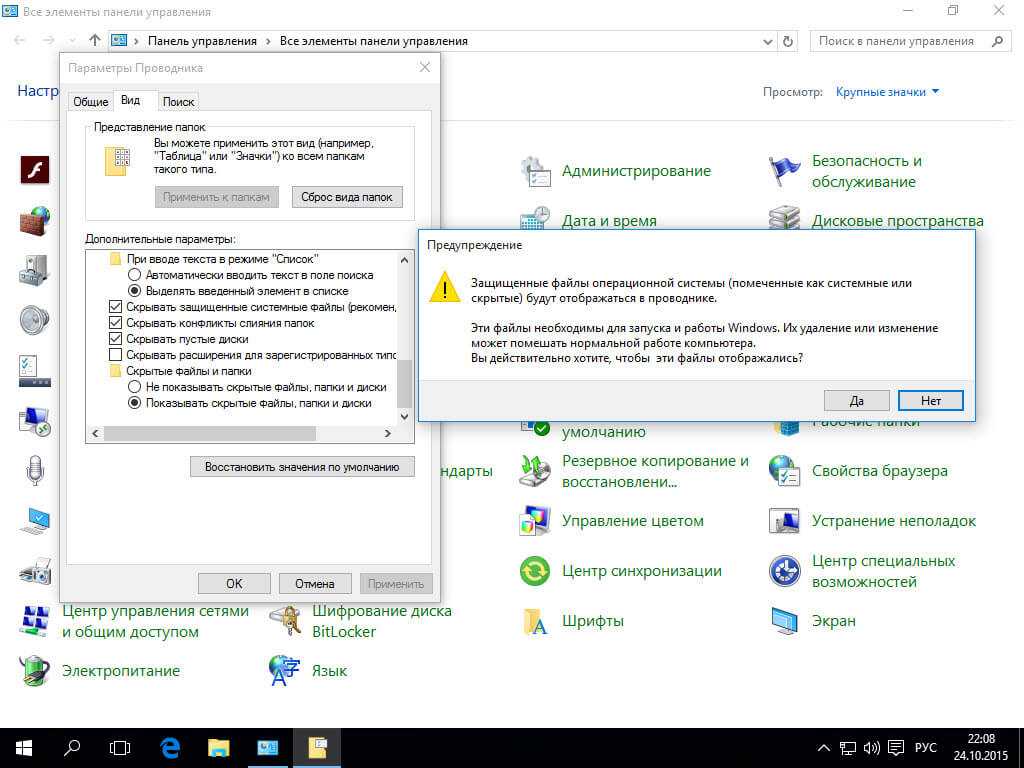This screenshot has width=1024, height=768.
Task: Confirm the warning with Да button
Action: click(x=856, y=400)
